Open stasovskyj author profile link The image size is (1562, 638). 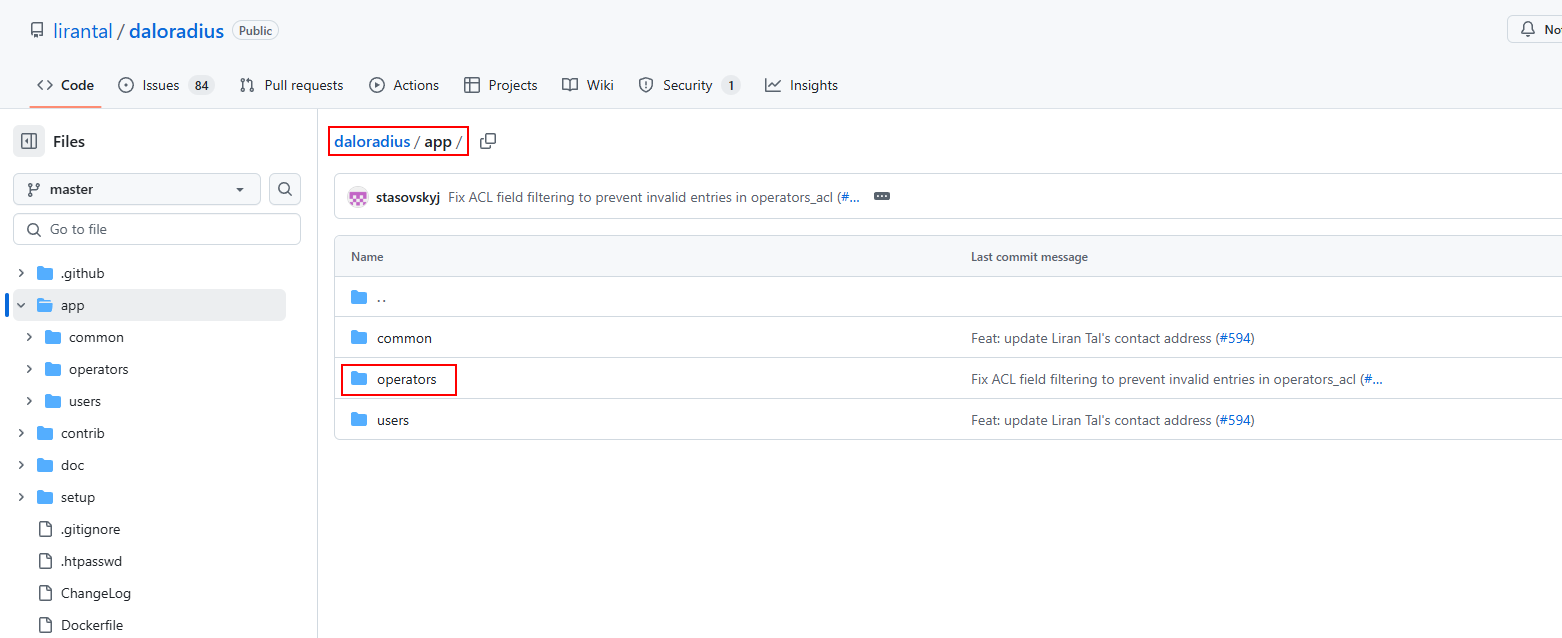pyautogui.click(x=408, y=197)
